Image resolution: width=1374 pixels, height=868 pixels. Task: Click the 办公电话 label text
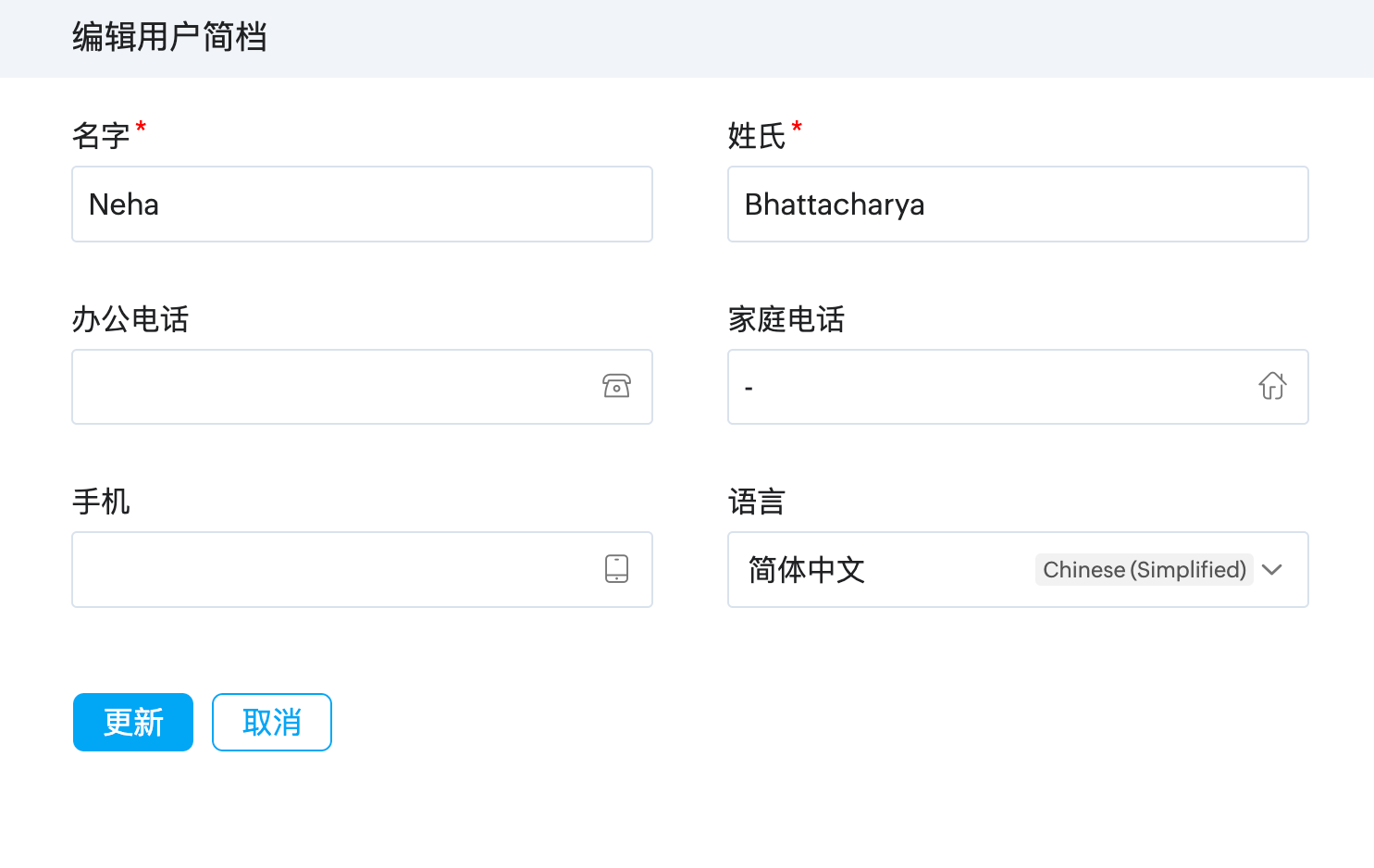(x=130, y=319)
